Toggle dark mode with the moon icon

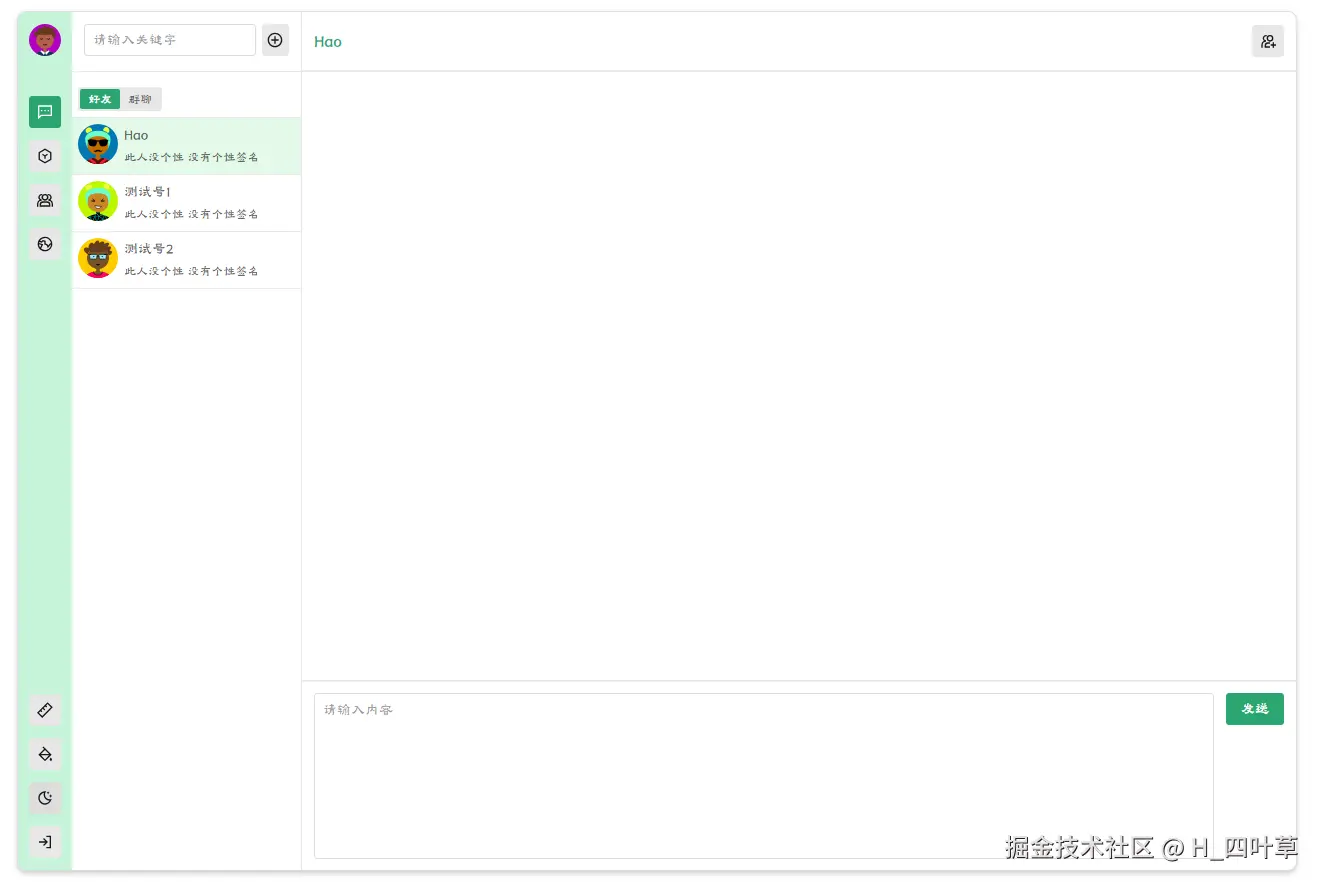44,798
